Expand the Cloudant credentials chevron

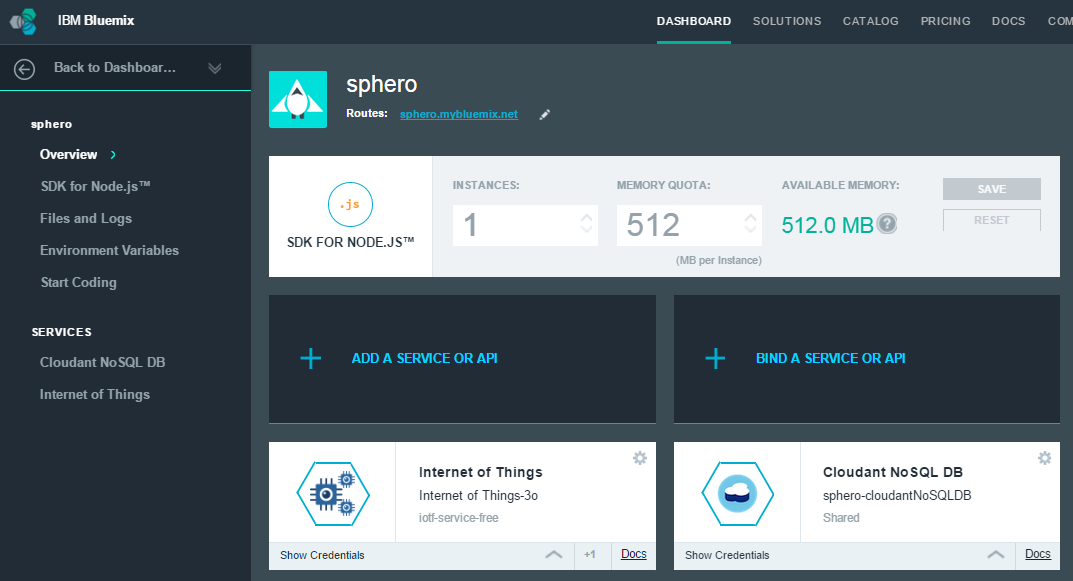996,554
